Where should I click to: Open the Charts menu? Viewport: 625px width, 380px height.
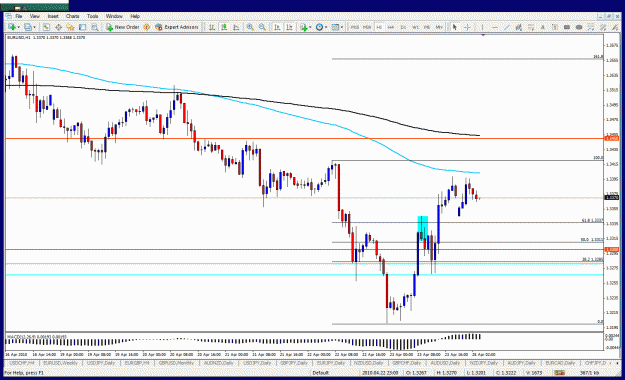pyautogui.click(x=73, y=16)
